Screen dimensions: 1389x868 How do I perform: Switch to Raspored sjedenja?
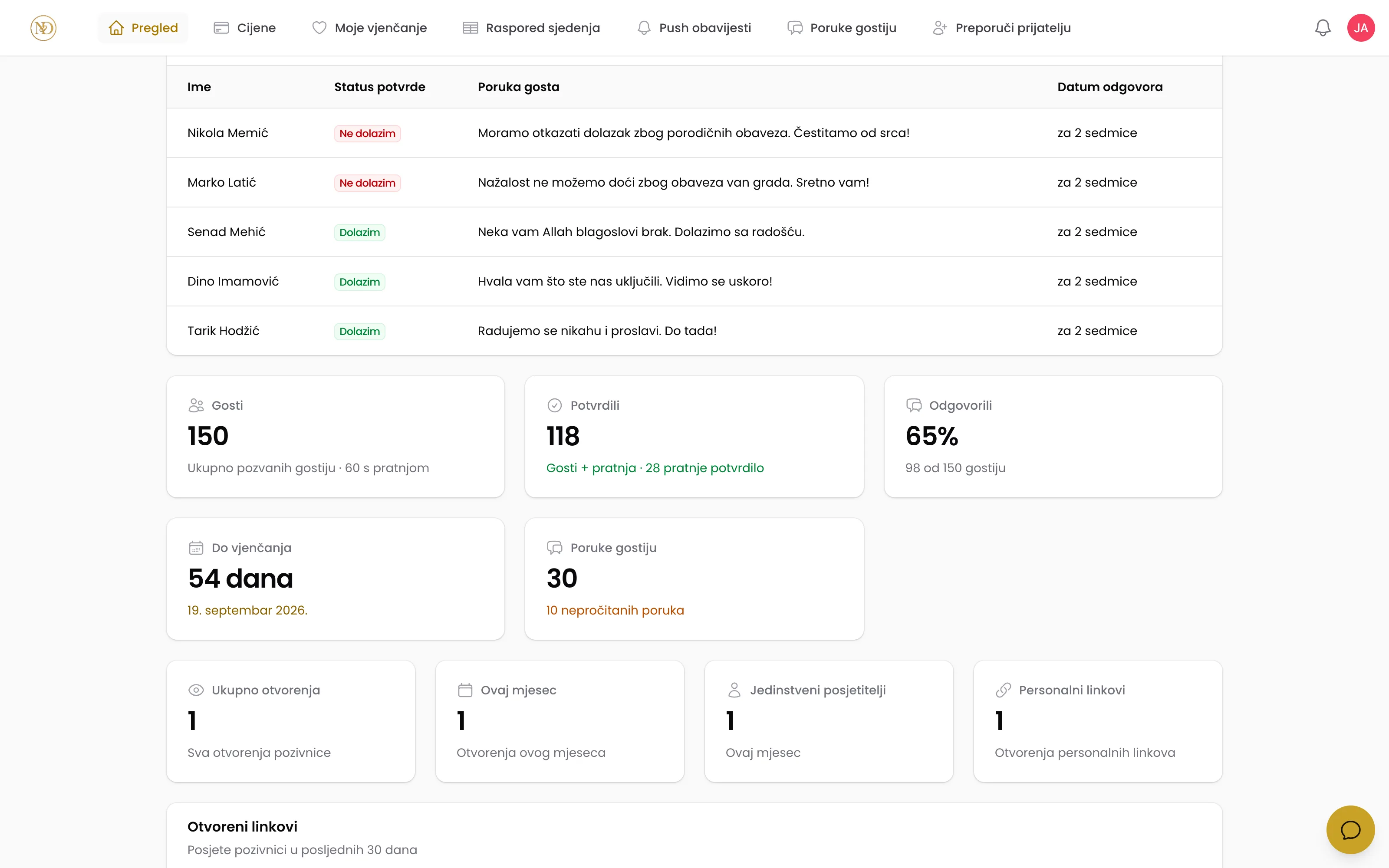click(531, 27)
